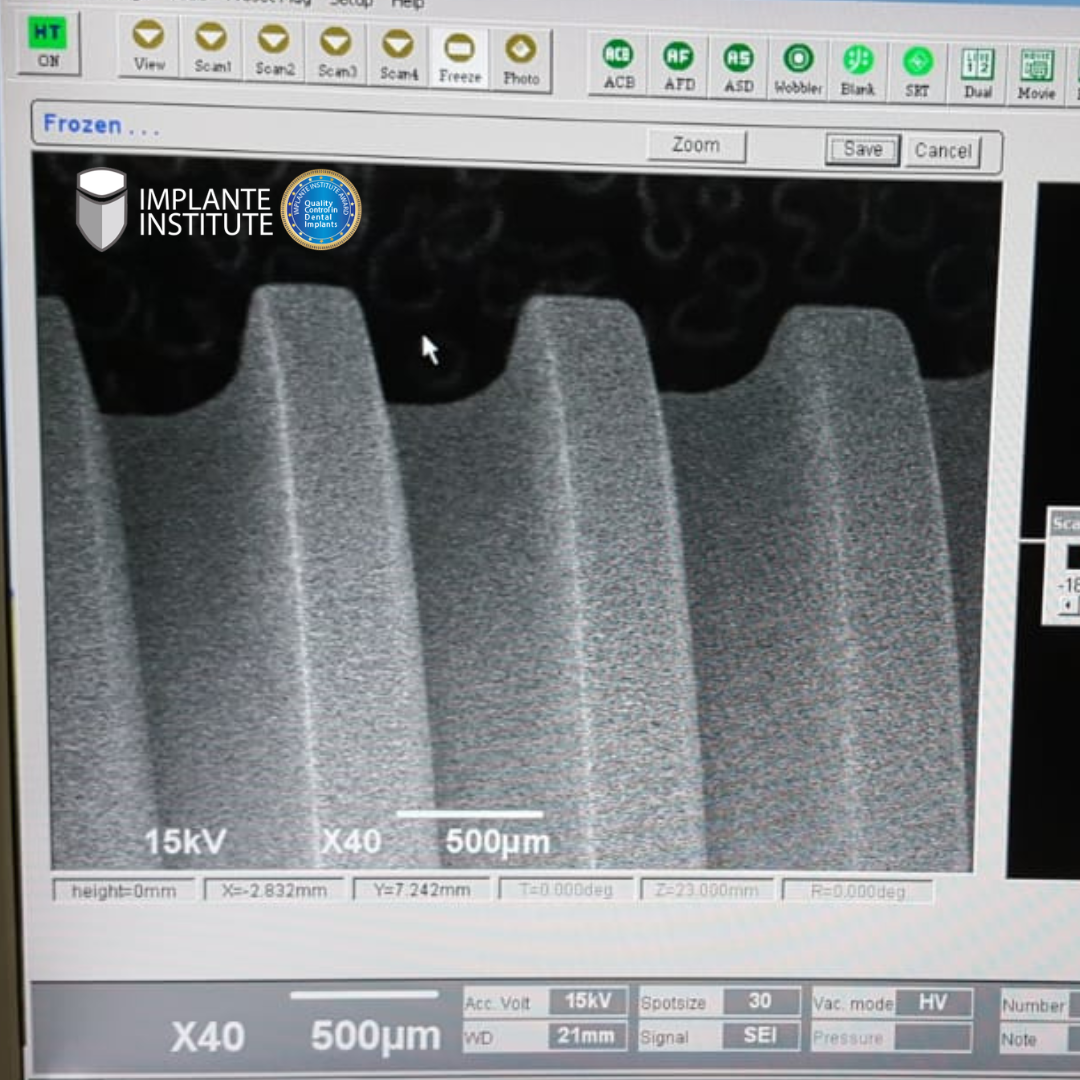Start ASD auto stigmator
Image resolution: width=1080 pixels, height=1080 pixels.
click(x=738, y=68)
